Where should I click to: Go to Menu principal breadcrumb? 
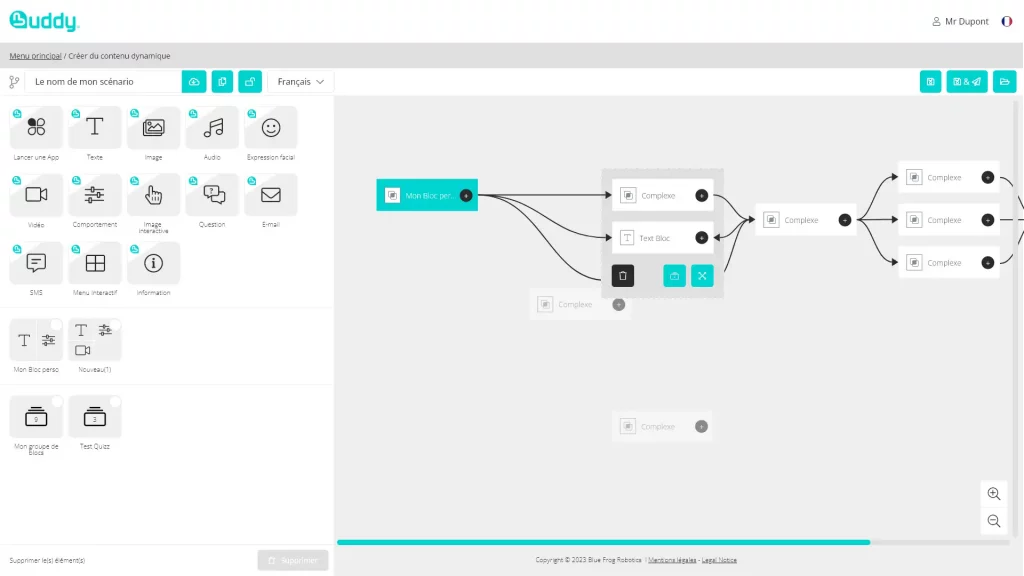coord(35,56)
